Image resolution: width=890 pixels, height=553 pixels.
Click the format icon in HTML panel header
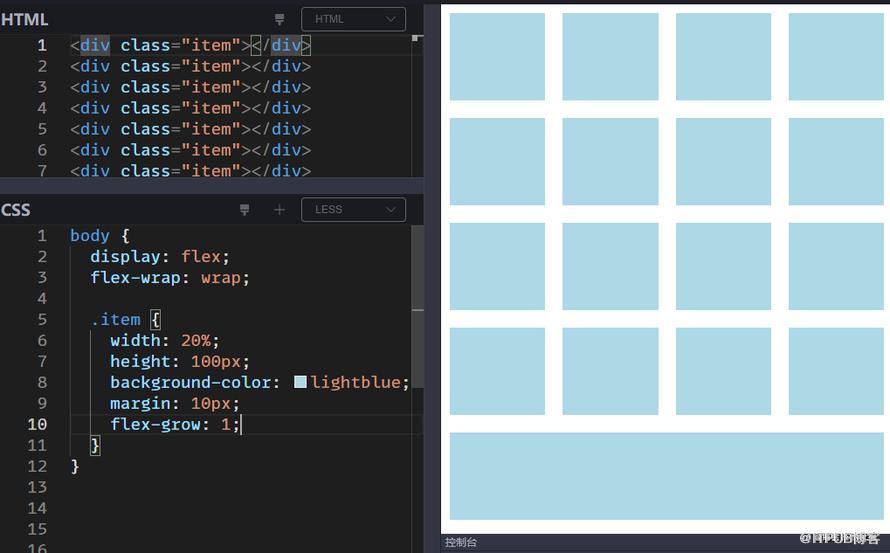tap(279, 19)
